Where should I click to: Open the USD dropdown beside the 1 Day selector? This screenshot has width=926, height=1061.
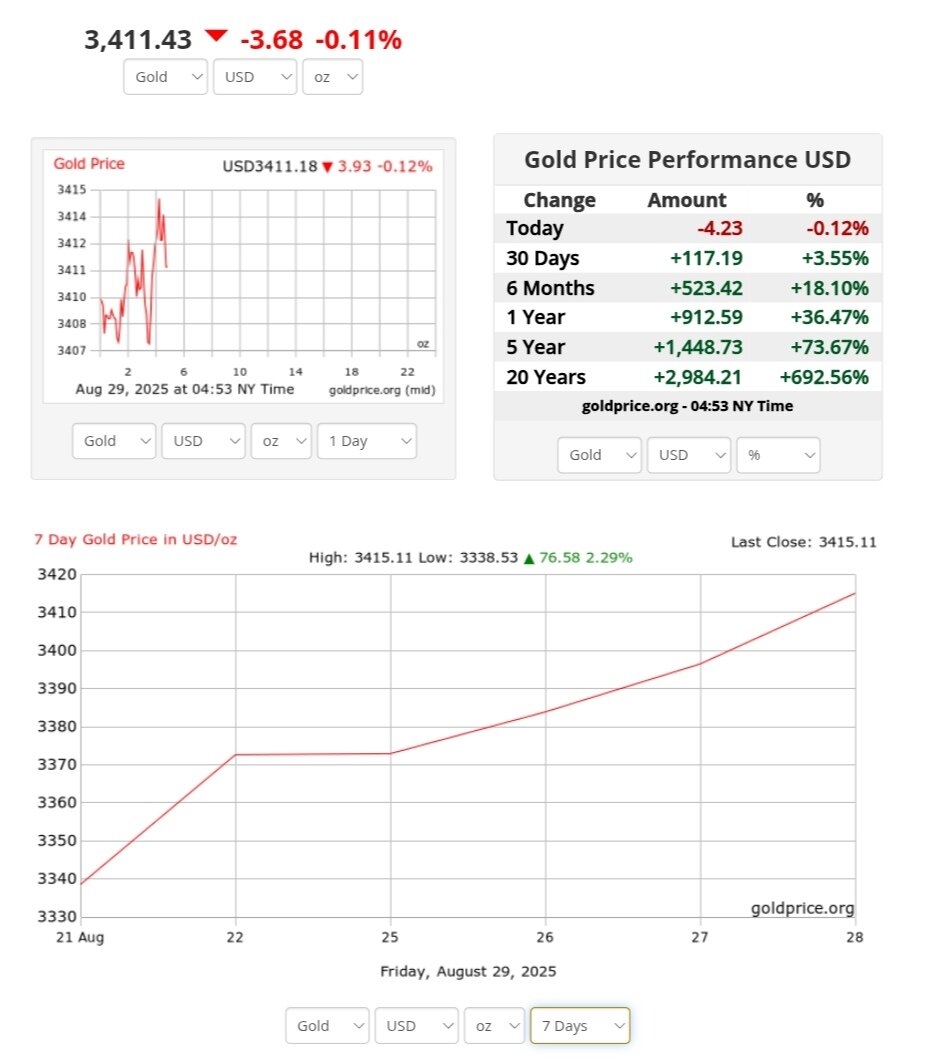click(202, 441)
